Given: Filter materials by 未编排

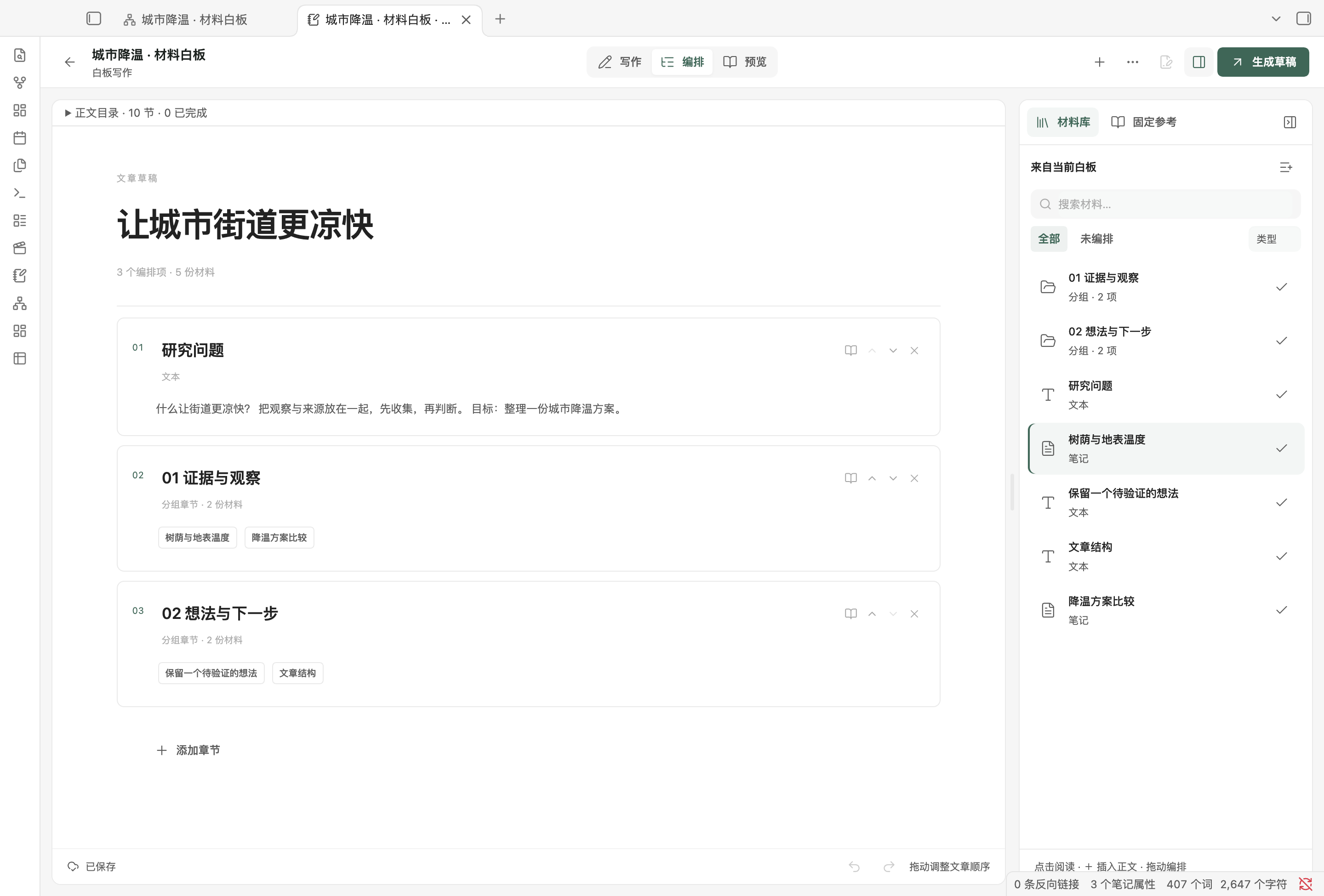Looking at the screenshot, I should pos(1096,239).
